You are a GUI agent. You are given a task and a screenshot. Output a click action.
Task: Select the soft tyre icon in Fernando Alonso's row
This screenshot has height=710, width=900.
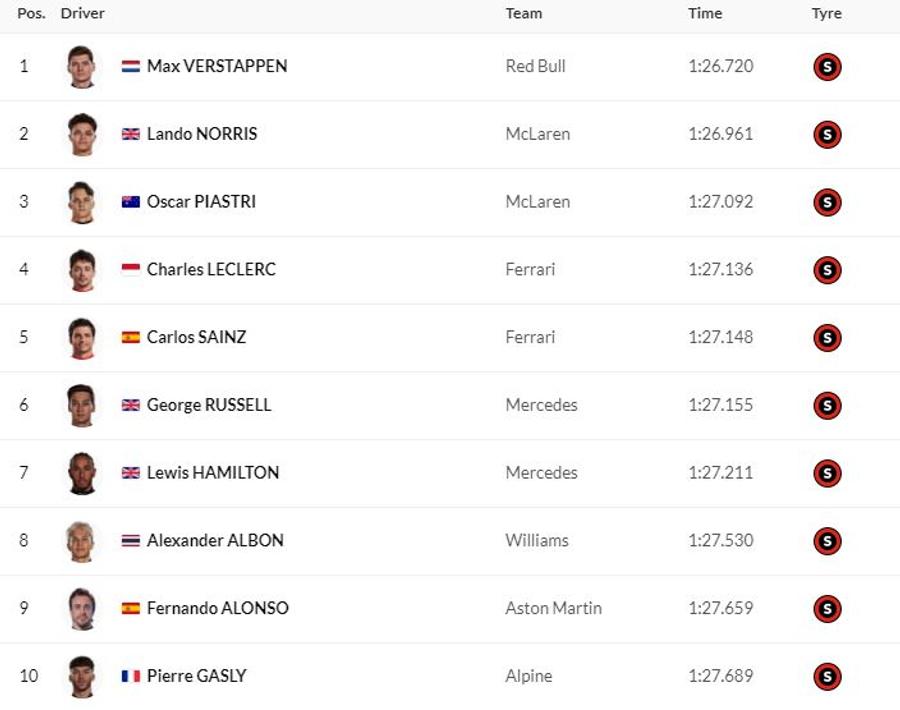click(827, 608)
